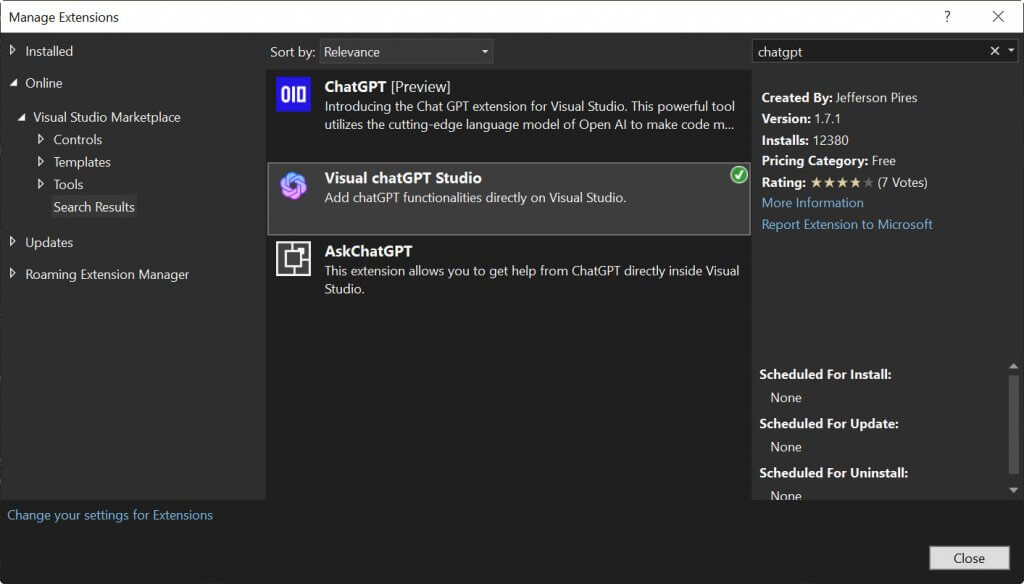The width and height of the screenshot is (1024, 584).
Task: Select Search Results in the tree
Action: (94, 207)
